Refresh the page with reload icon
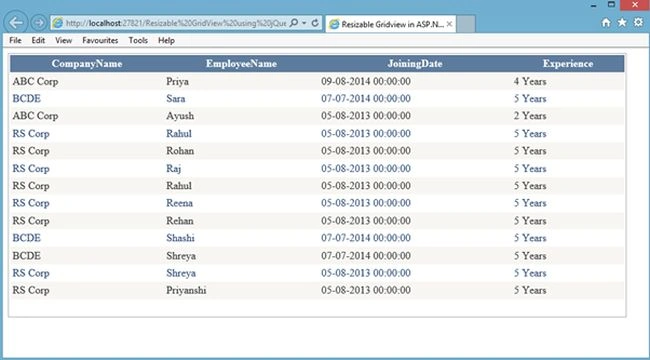Screen dimensions: 650x360 tap(315, 23)
